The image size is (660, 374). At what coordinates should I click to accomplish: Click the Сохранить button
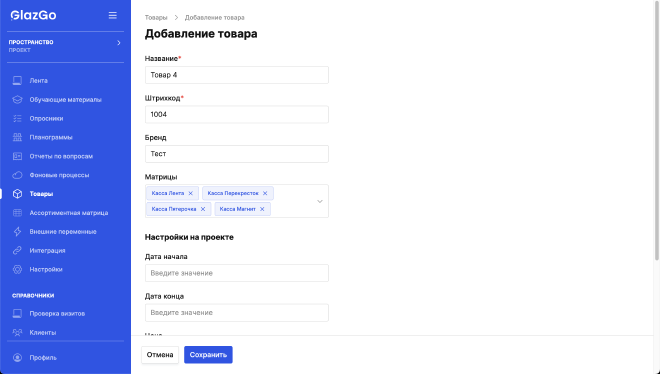point(208,355)
